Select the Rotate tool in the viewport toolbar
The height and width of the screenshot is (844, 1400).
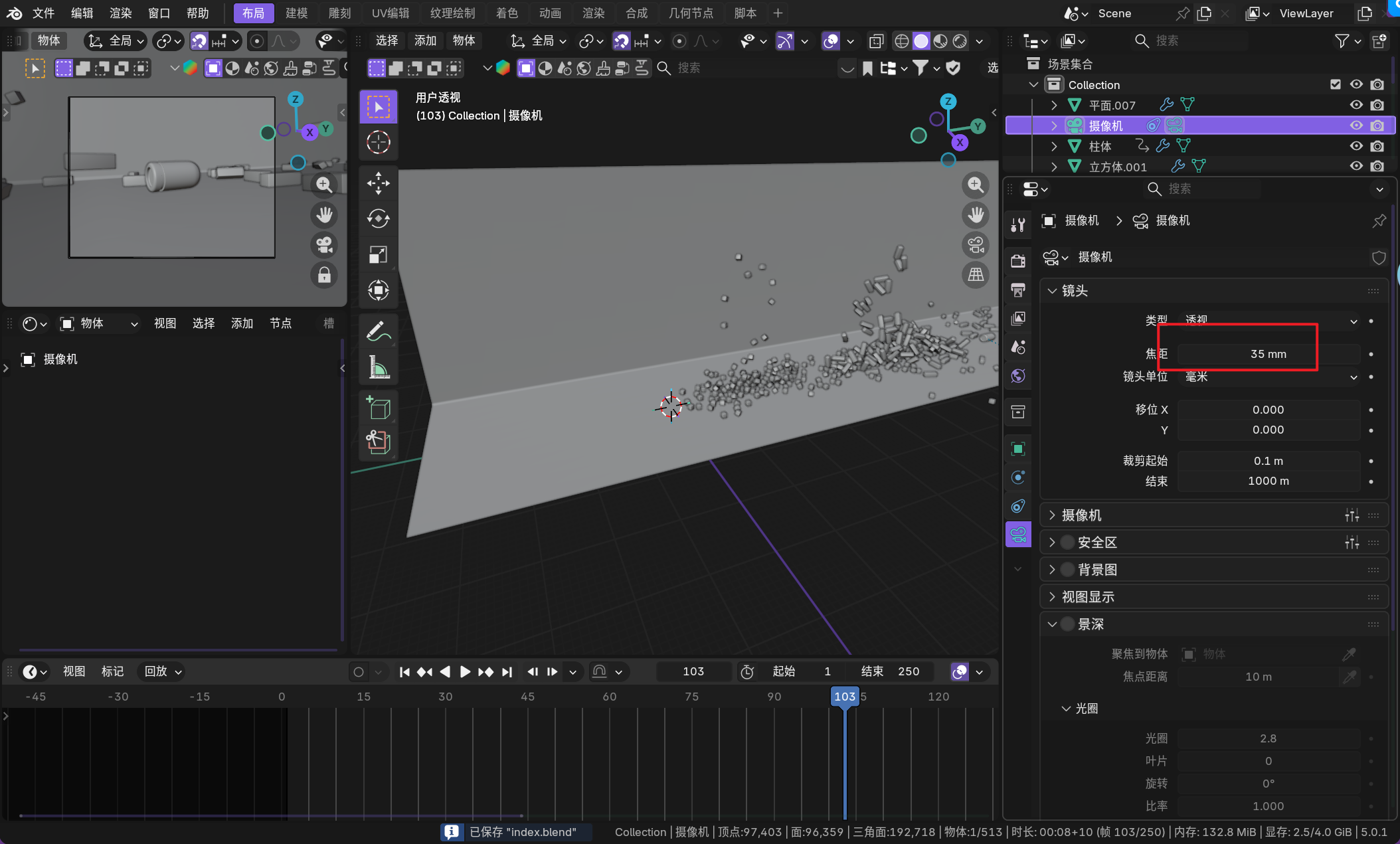[378, 218]
